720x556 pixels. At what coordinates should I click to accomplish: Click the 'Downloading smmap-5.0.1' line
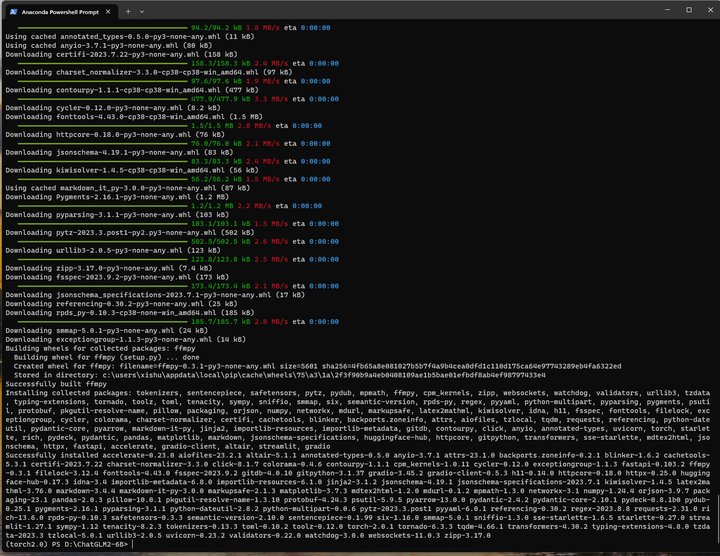point(106,331)
